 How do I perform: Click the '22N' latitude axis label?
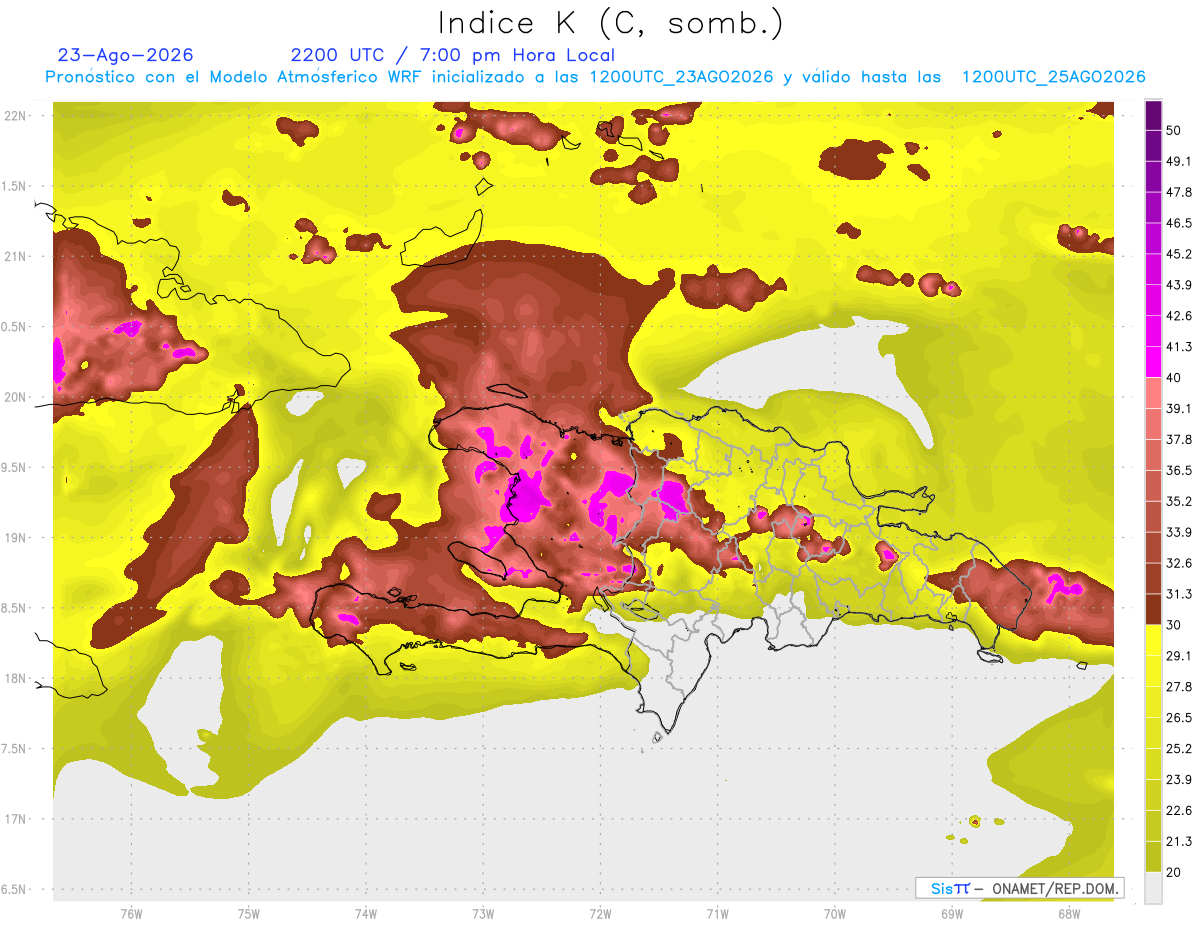15,115
